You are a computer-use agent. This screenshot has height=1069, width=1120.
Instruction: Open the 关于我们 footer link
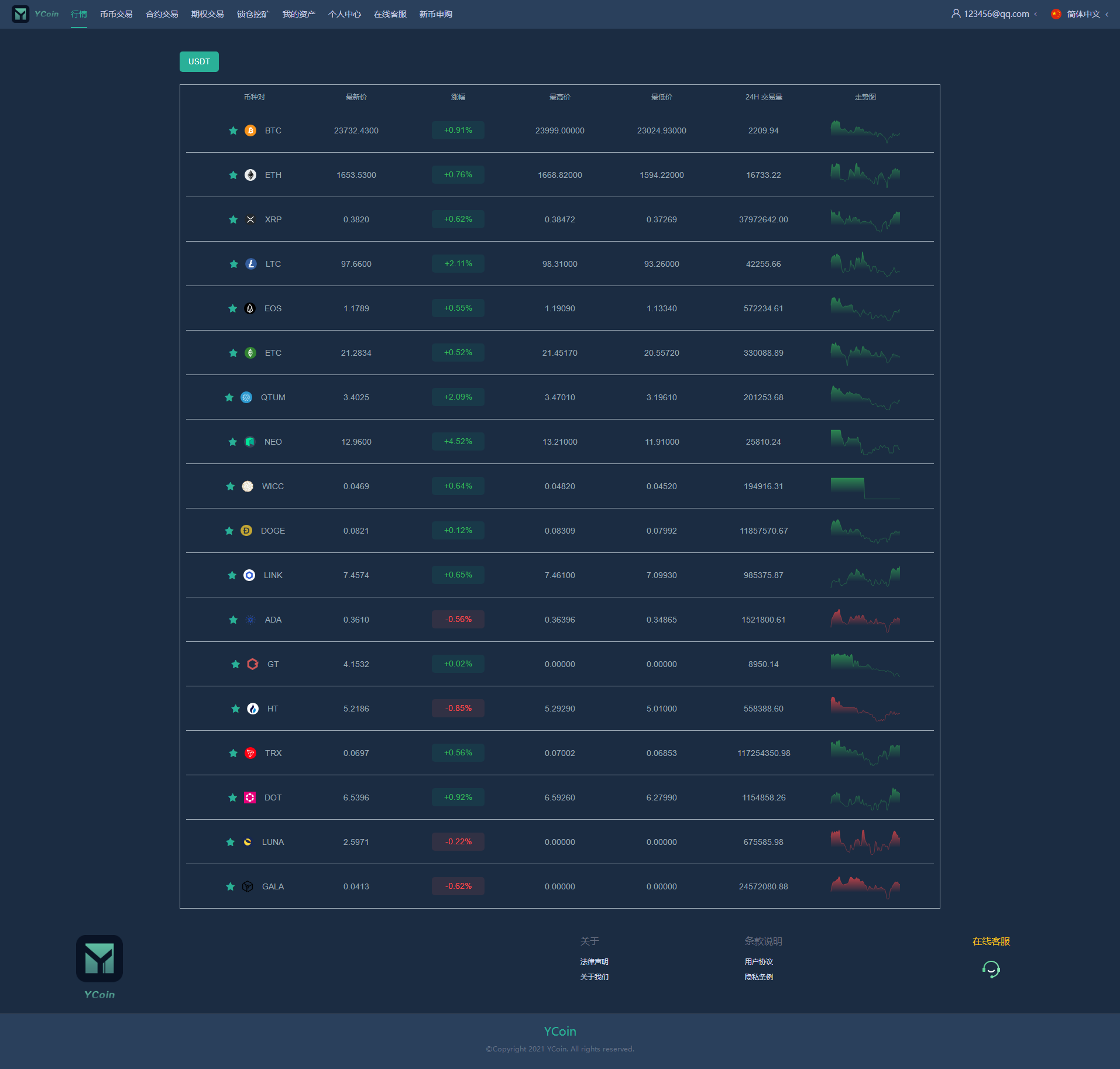594,977
